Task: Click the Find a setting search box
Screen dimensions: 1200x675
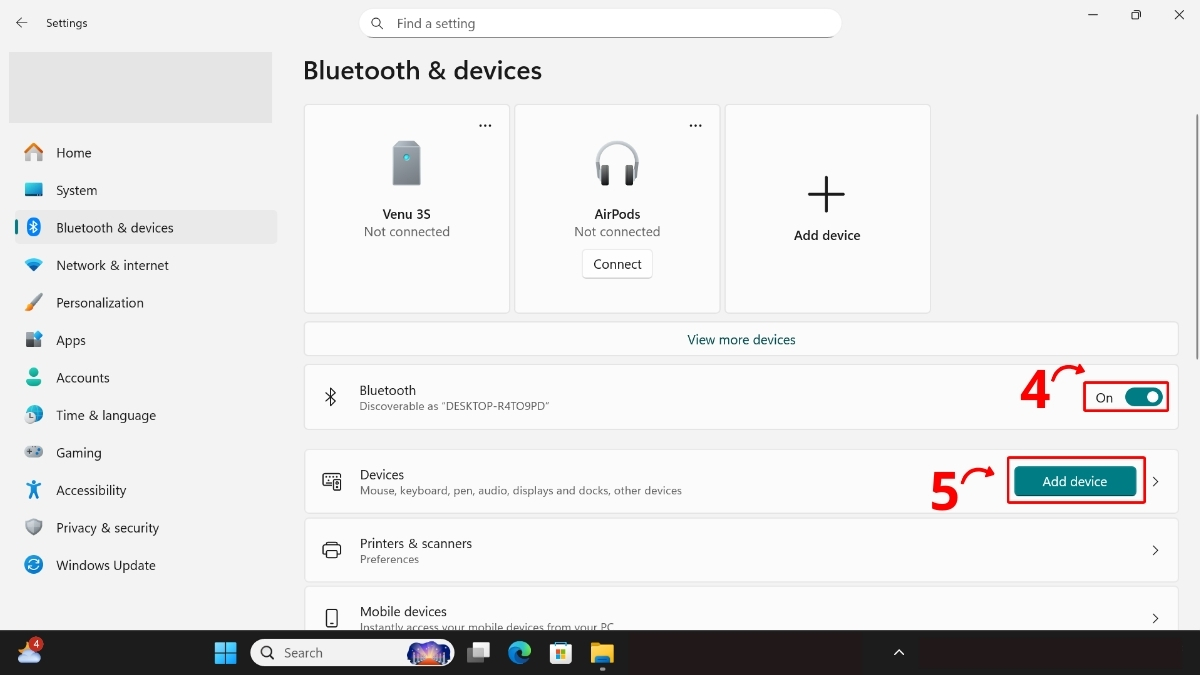Action: (x=600, y=23)
